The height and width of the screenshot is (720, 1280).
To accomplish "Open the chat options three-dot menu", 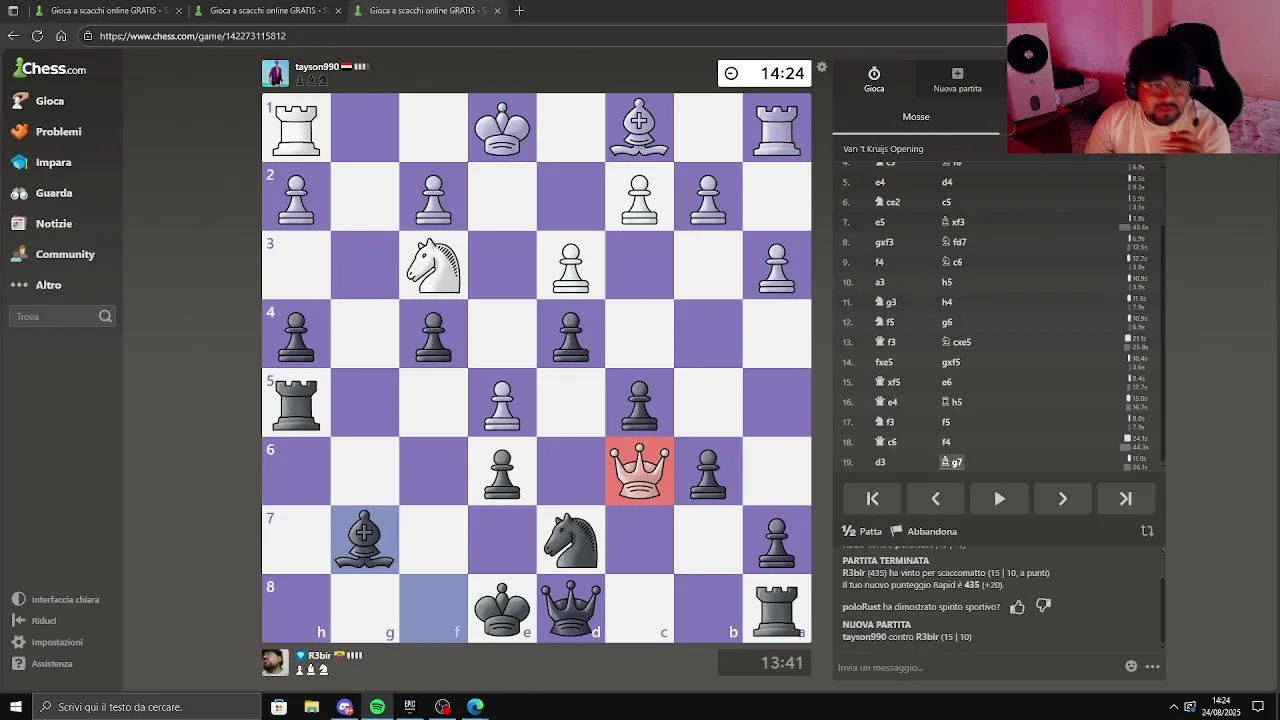I will pos(1152,667).
